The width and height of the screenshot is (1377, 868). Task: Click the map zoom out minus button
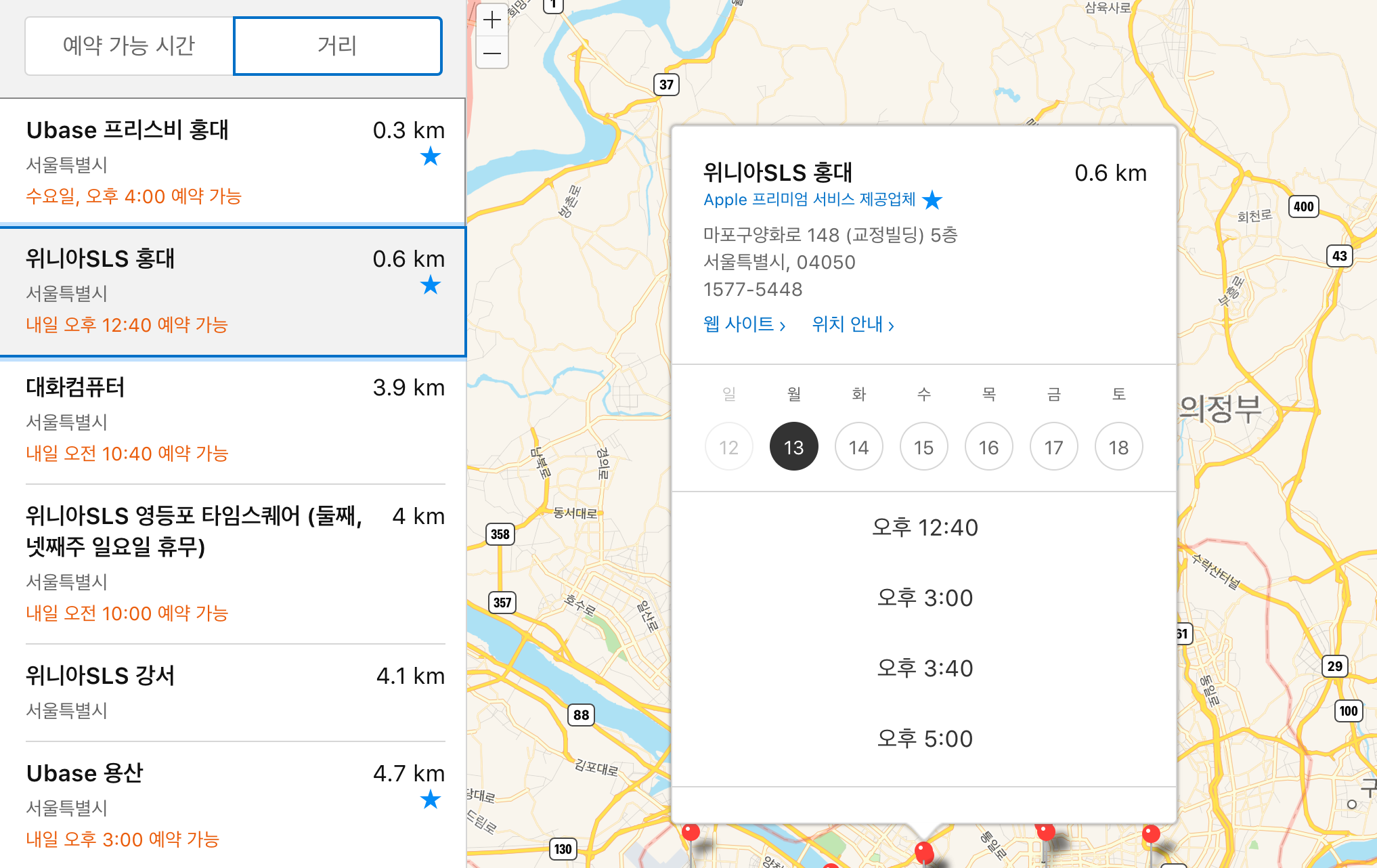[x=492, y=53]
